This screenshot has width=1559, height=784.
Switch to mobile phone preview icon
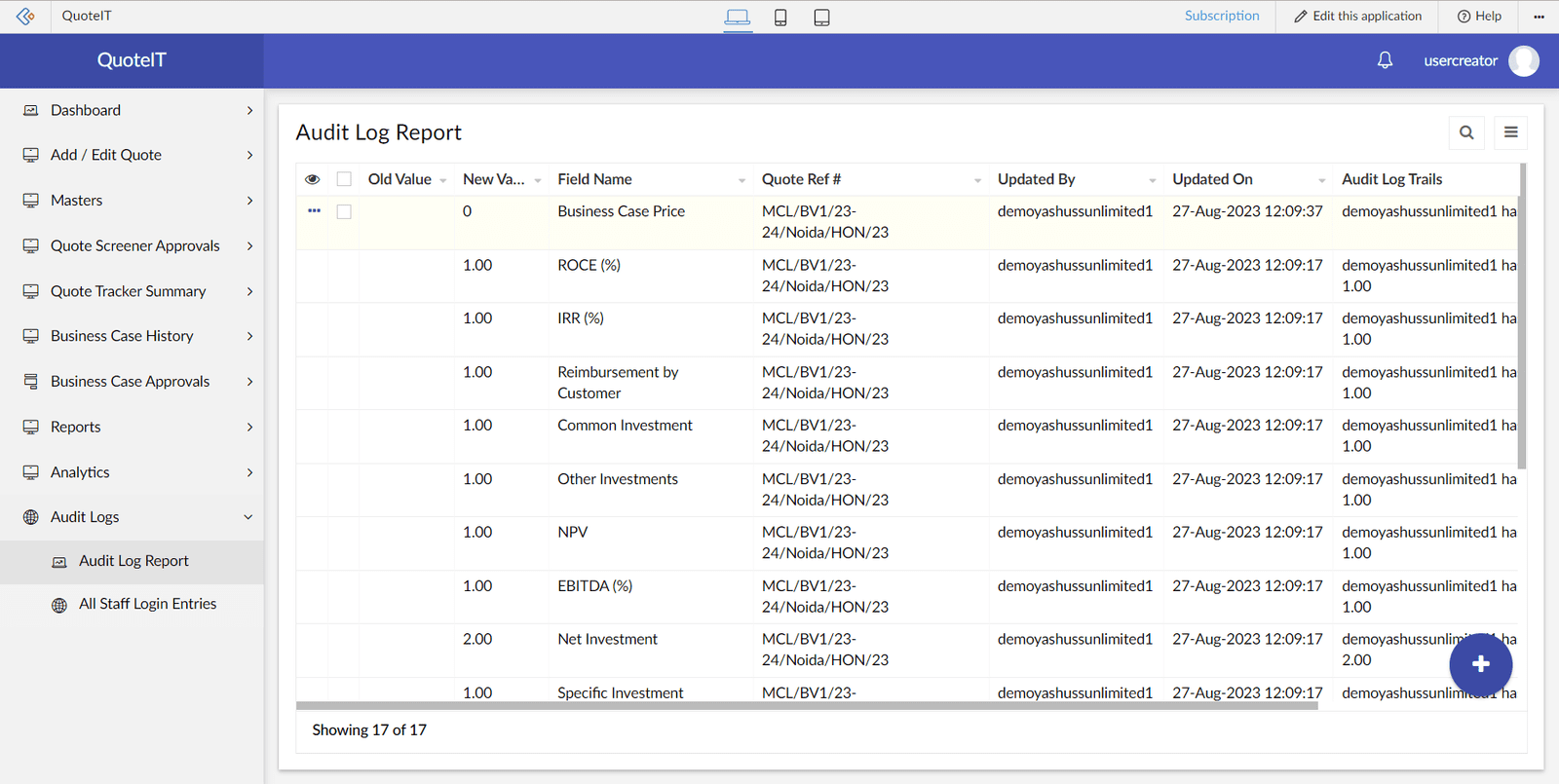(780, 18)
